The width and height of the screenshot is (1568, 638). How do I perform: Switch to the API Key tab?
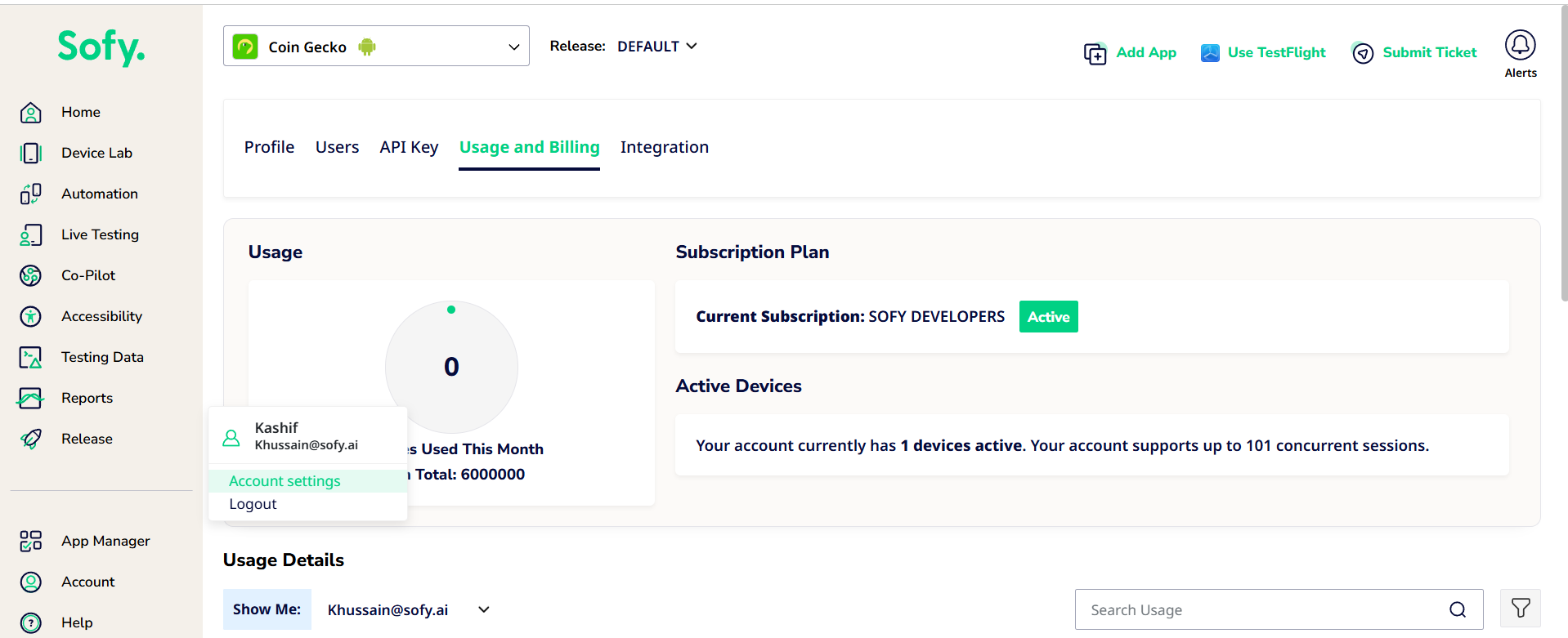pyautogui.click(x=409, y=147)
